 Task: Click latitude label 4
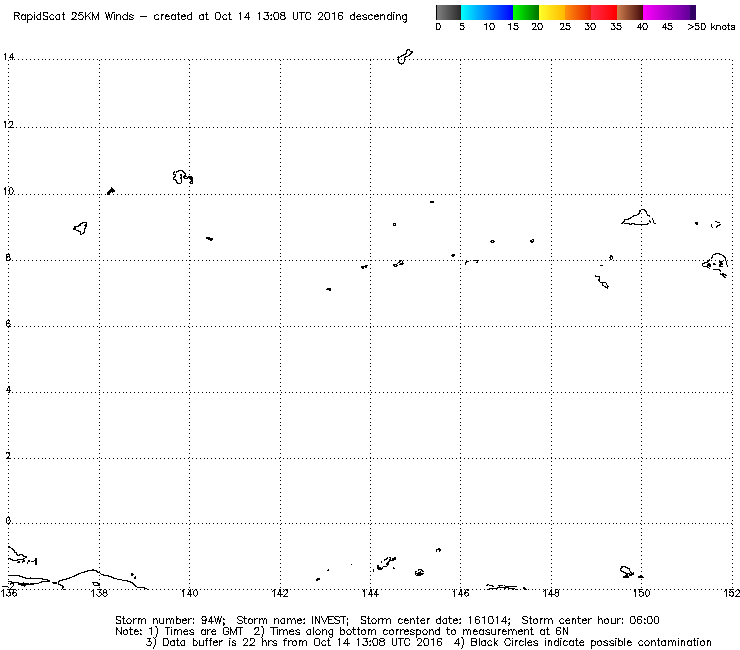[8, 390]
